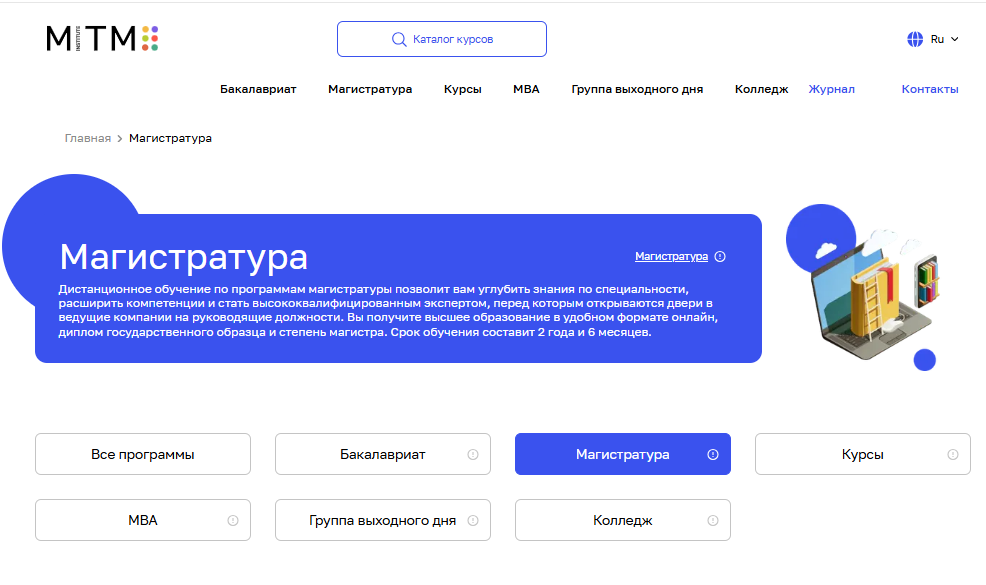This screenshot has width=986, height=585.
Task: Click info icon beside banner Магистратура link
Action: tap(720, 257)
